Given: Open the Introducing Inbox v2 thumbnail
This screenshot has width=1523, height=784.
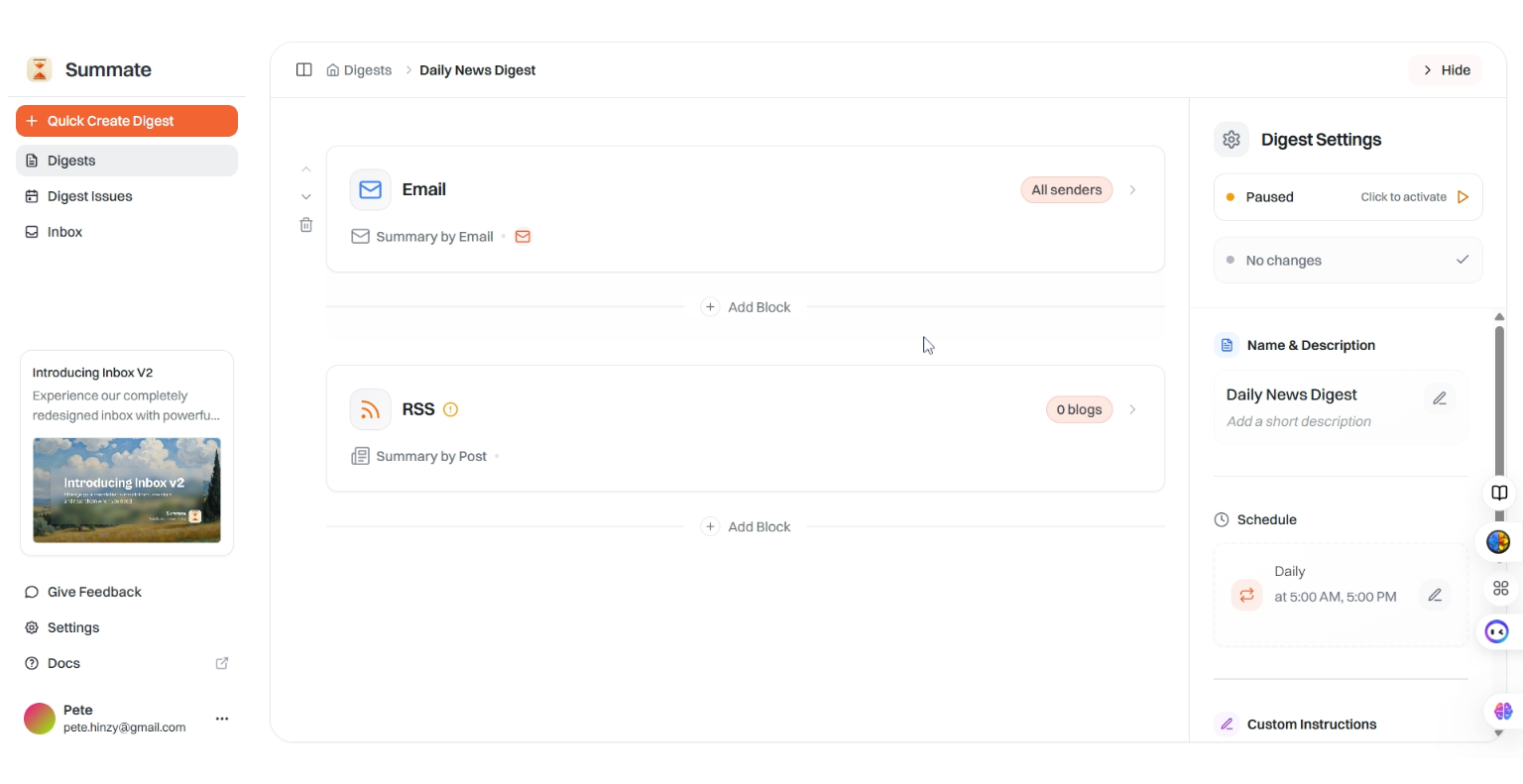Looking at the screenshot, I should tap(127, 491).
